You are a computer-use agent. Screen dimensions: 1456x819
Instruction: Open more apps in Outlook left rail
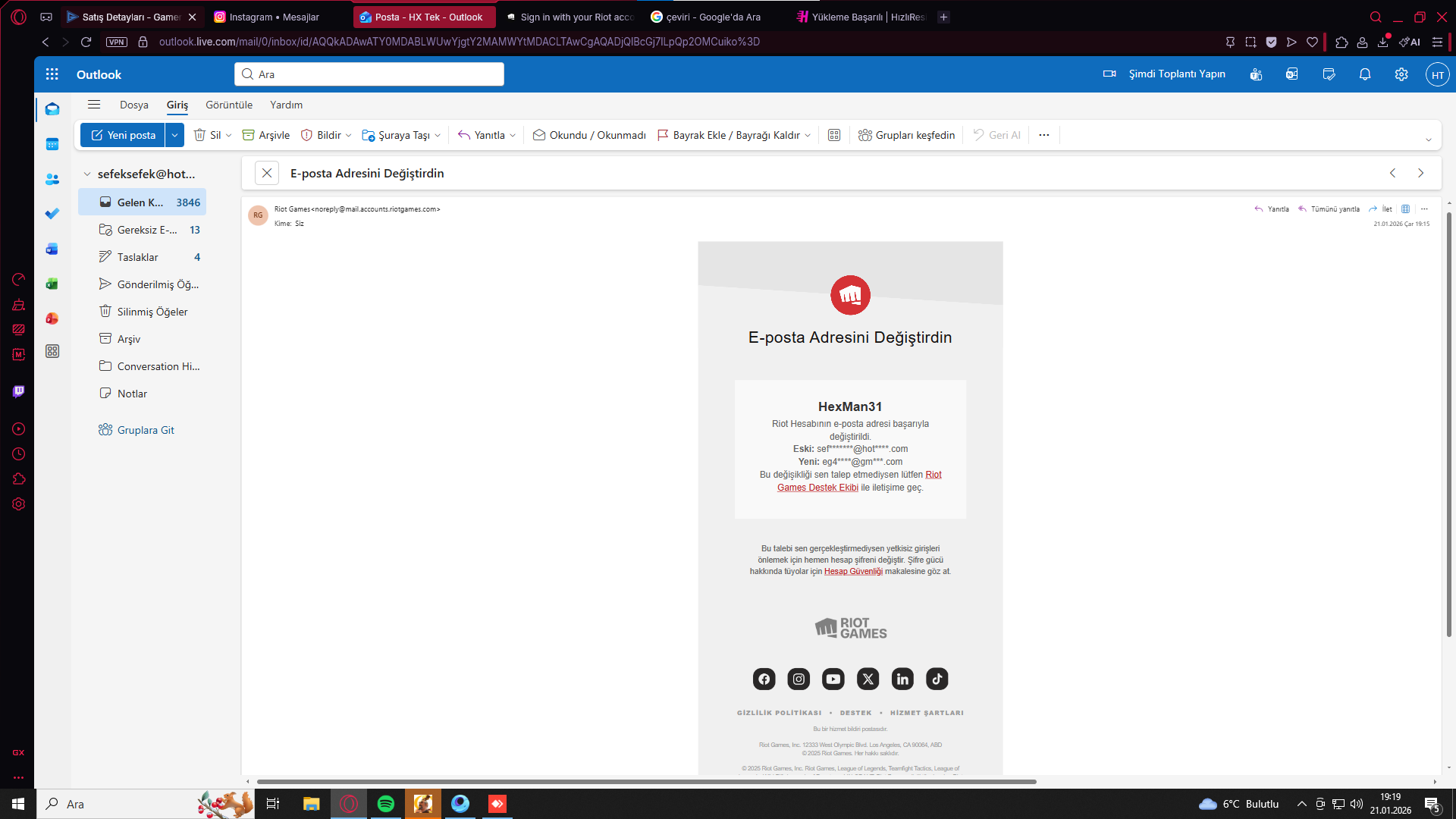coord(52,351)
